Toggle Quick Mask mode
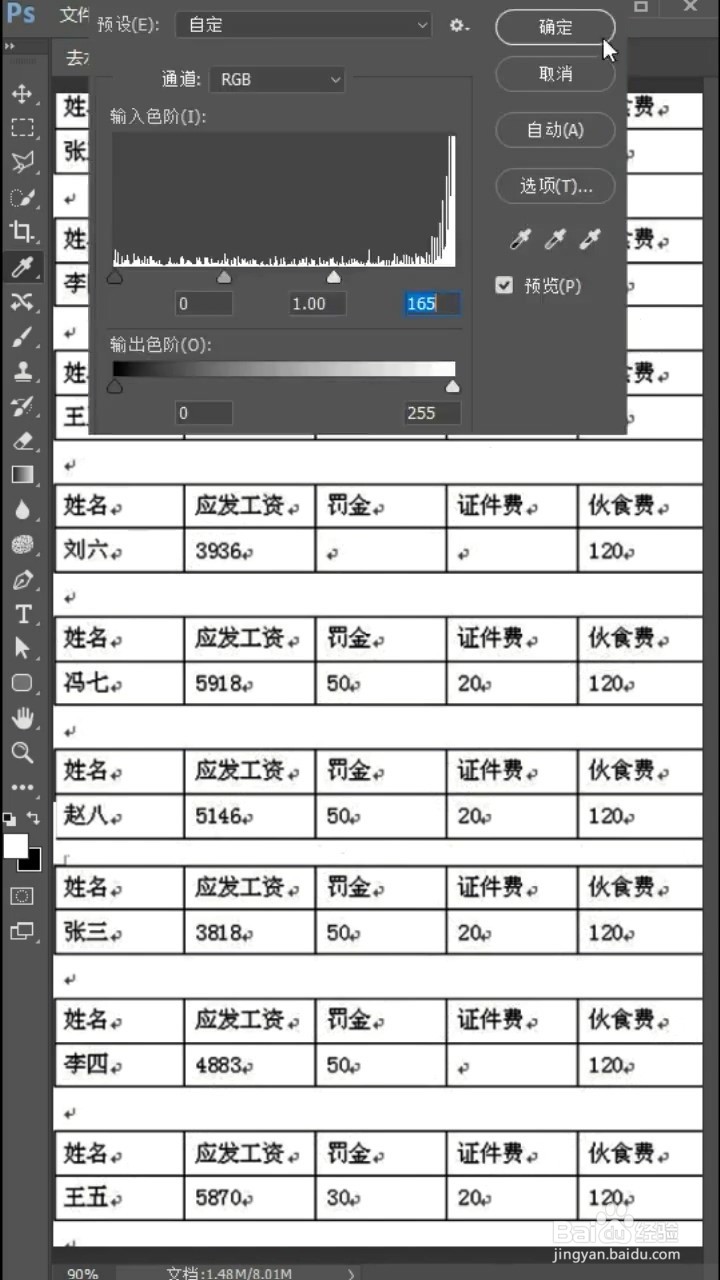 pyautogui.click(x=22, y=896)
